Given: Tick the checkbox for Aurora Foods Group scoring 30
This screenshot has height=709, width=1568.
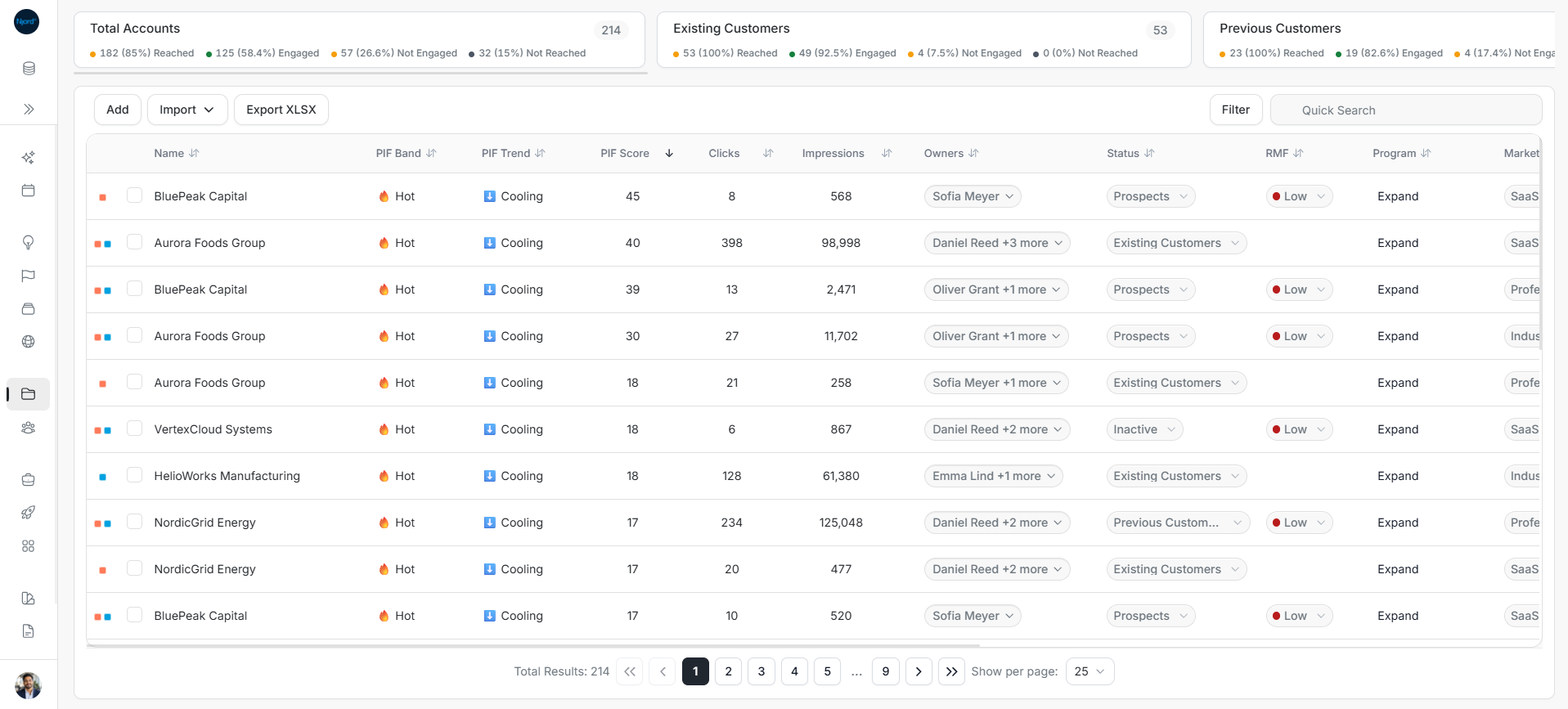Looking at the screenshot, I should [135, 335].
